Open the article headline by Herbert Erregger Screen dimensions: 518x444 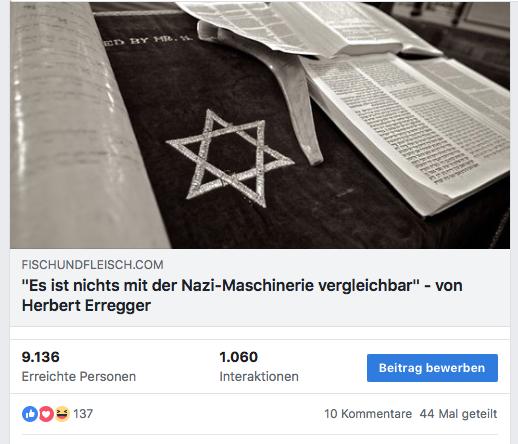click(x=242, y=295)
